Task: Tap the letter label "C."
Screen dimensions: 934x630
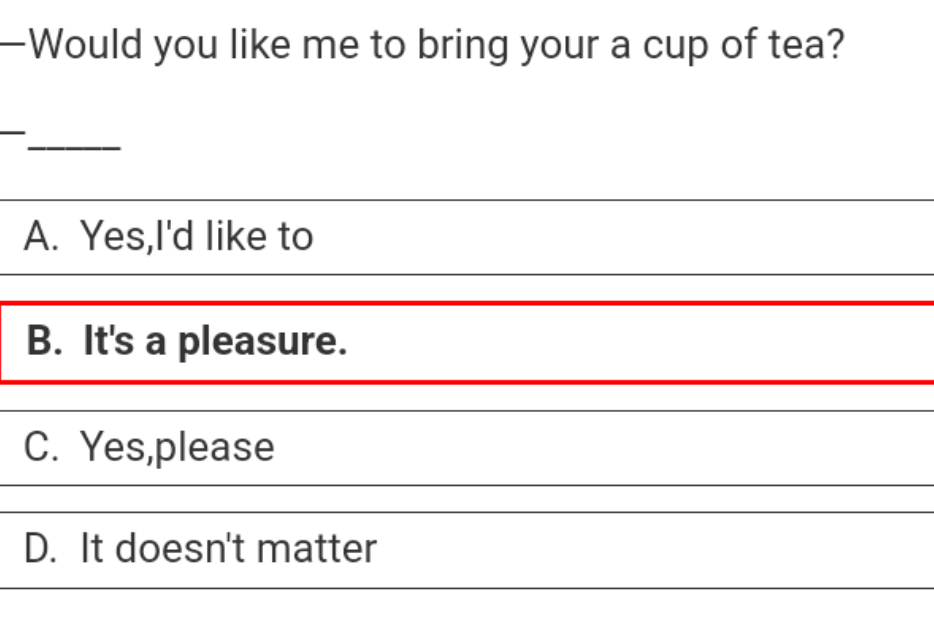Action: (x=42, y=447)
